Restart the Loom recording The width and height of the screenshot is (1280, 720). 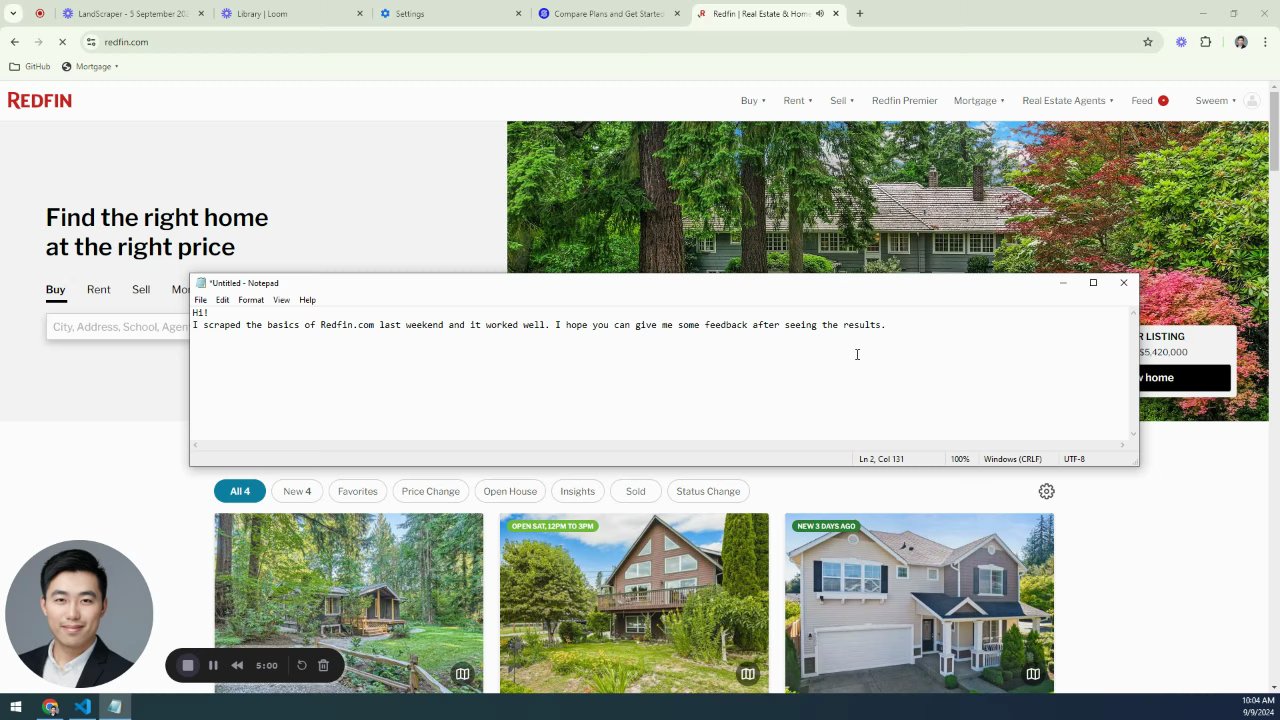click(x=302, y=665)
